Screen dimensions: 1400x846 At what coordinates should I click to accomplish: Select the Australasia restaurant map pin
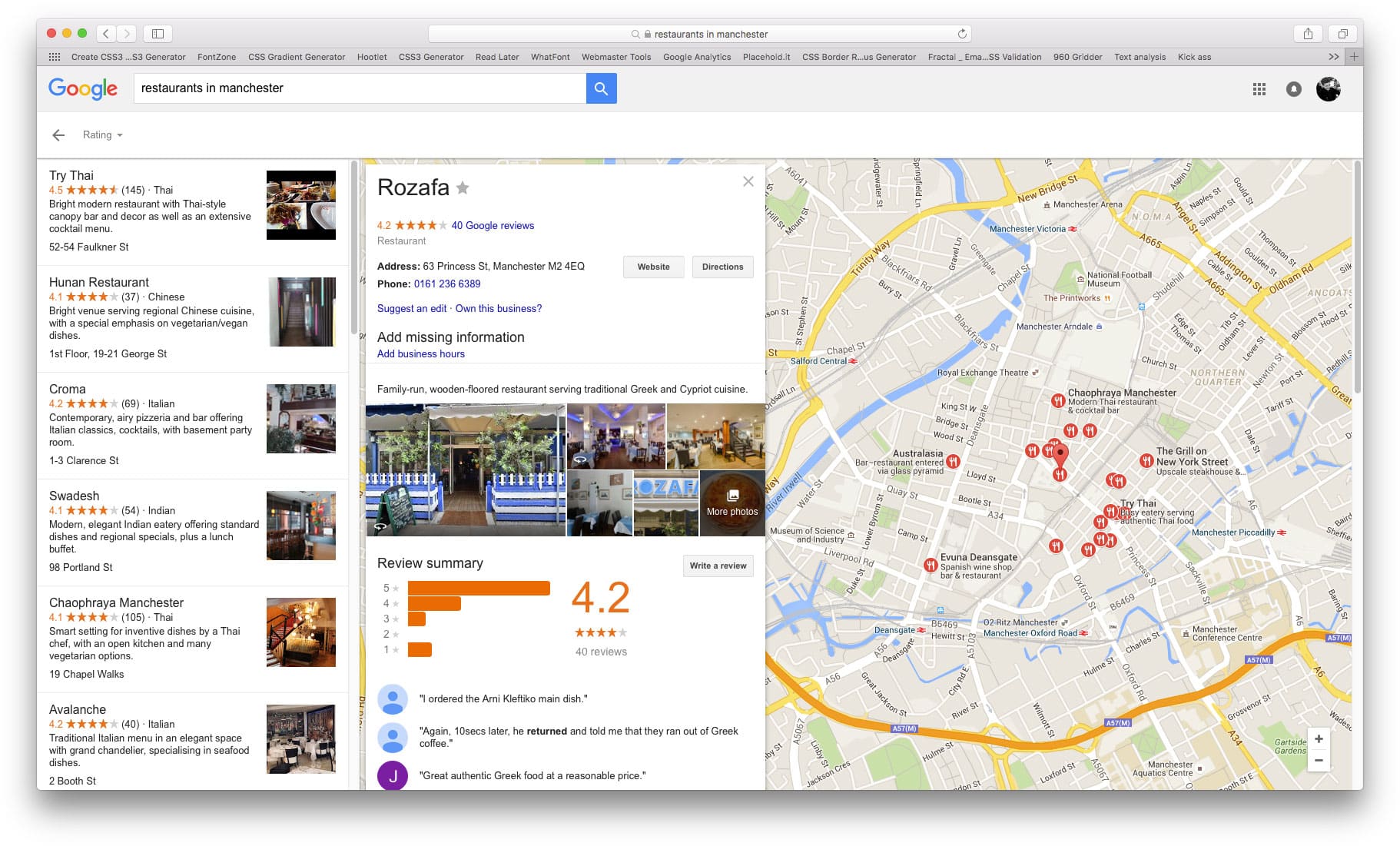coord(953,462)
